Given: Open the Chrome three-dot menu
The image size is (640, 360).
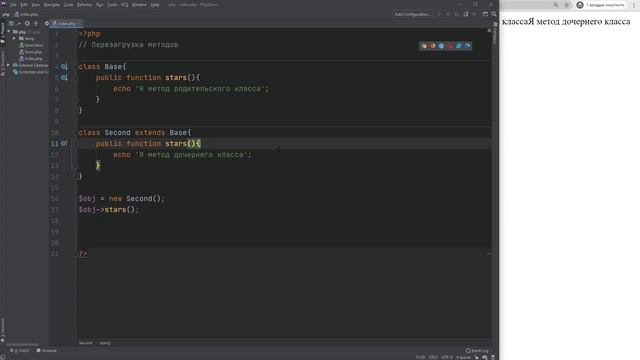Looking at the screenshot, I should pos(634,5).
